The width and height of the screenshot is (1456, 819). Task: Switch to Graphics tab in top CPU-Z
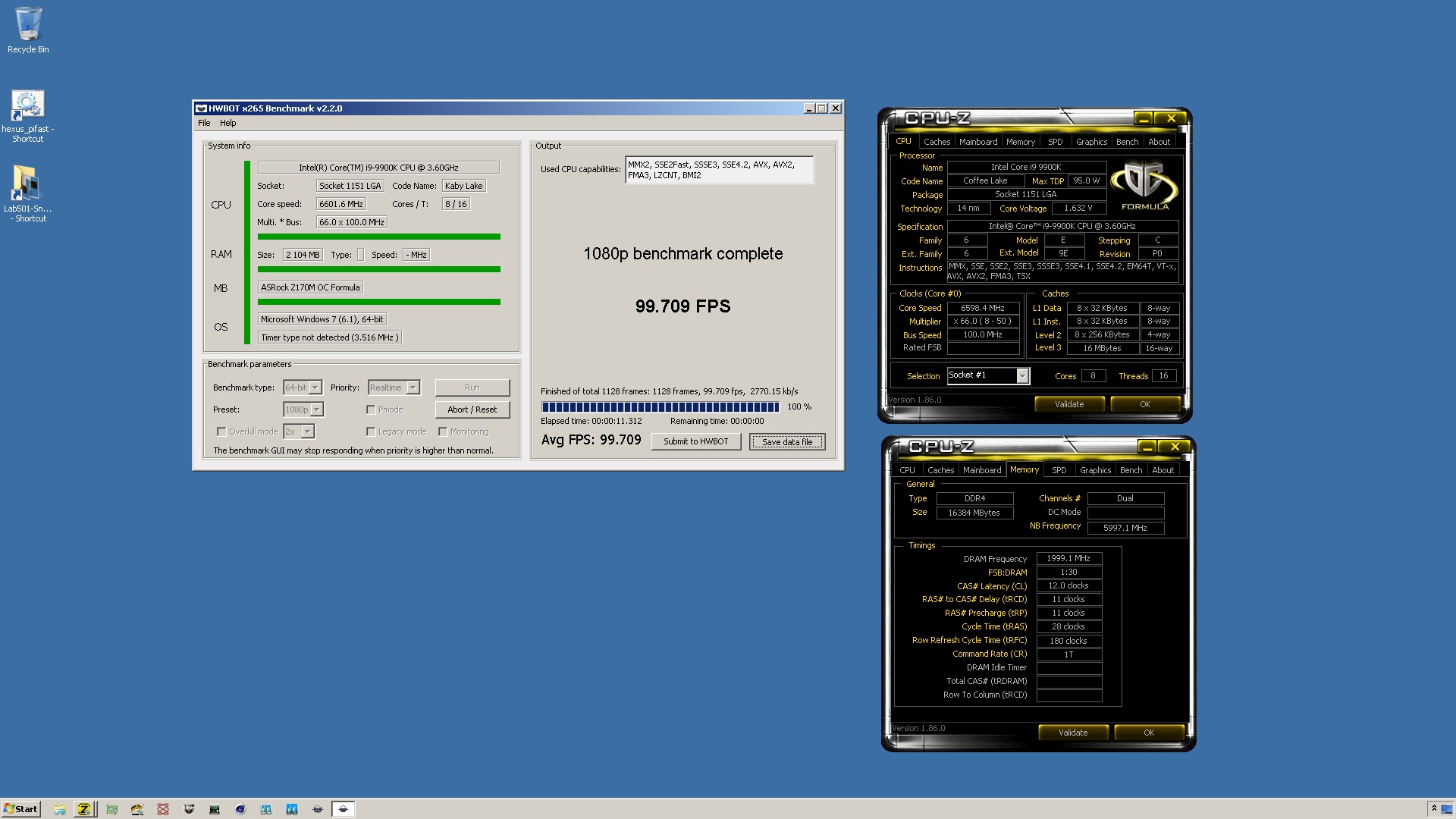pyautogui.click(x=1091, y=142)
